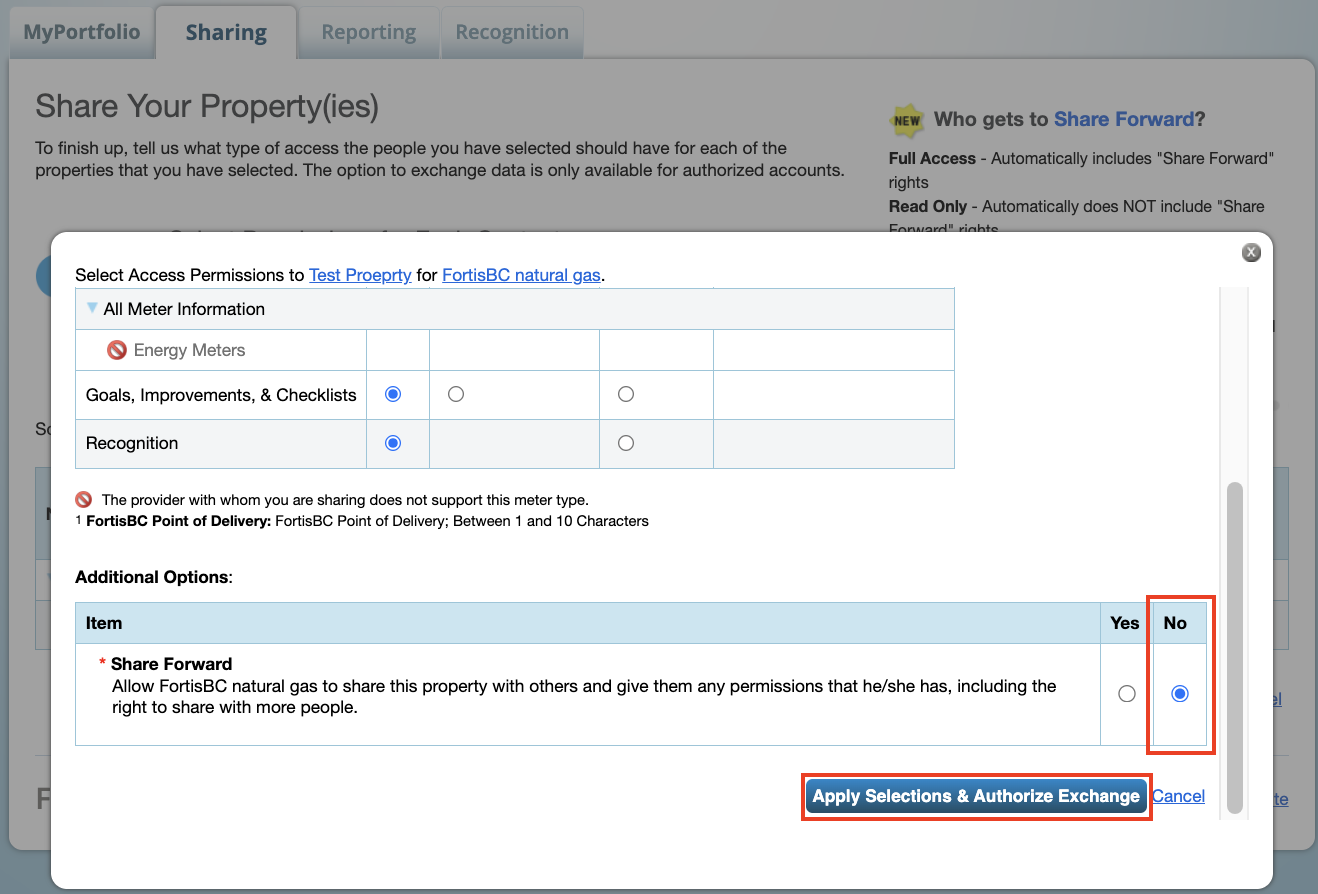Close the access permissions dialog
The width and height of the screenshot is (1318, 894).
pos(1251,253)
